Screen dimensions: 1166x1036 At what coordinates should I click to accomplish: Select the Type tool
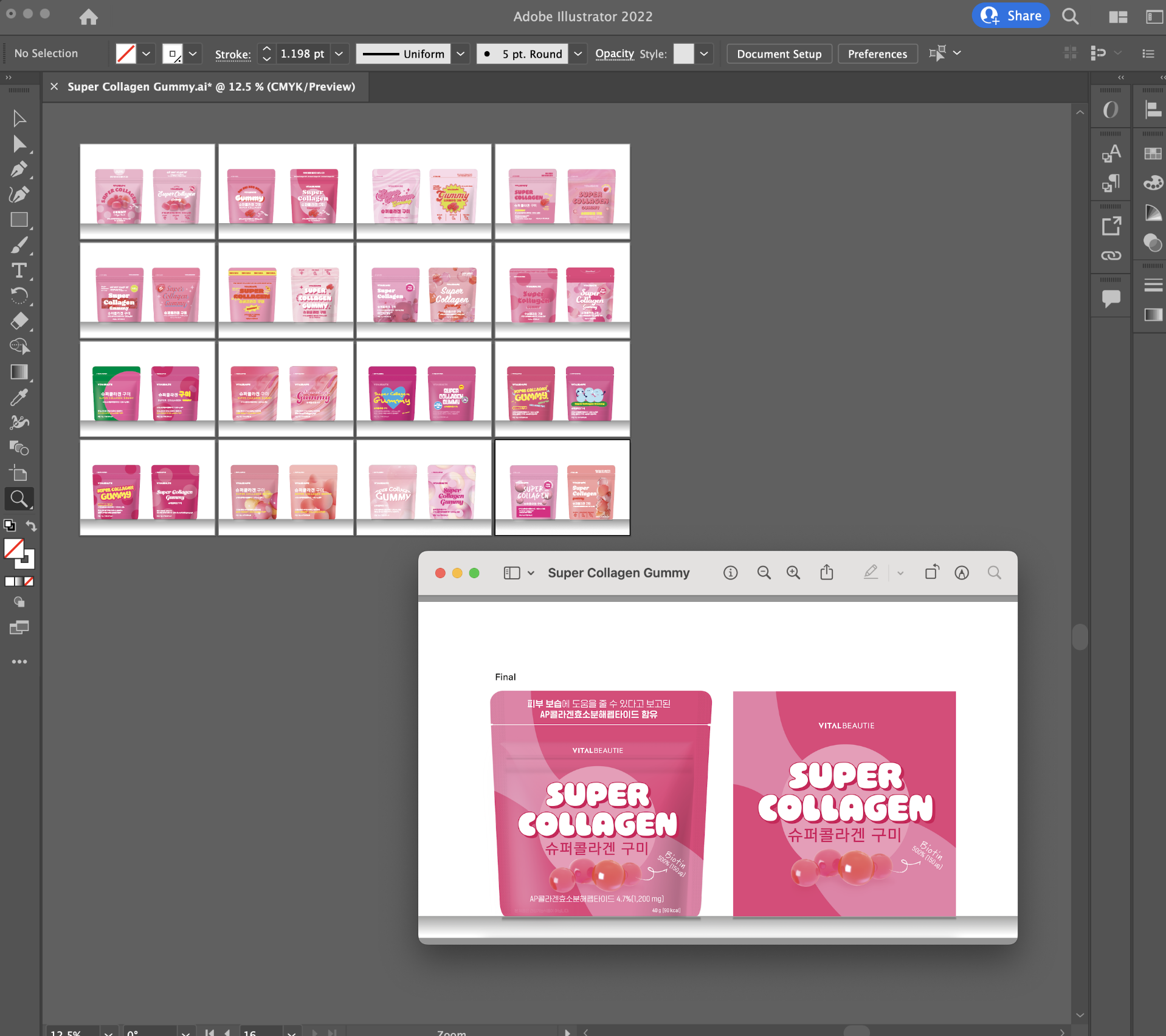(19, 271)
